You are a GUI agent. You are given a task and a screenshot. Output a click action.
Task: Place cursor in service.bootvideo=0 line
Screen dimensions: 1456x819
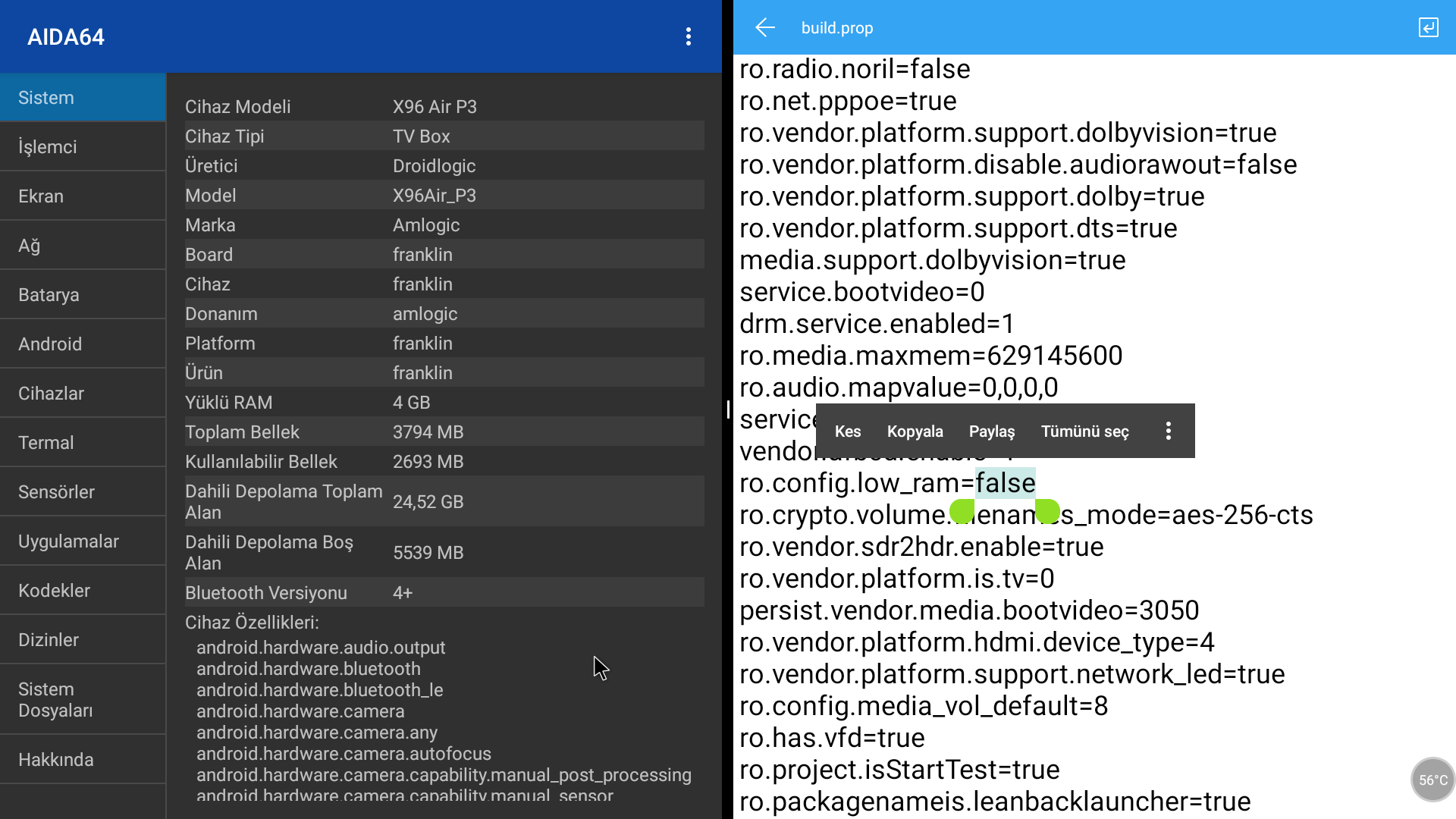click(x=862, y=292)
